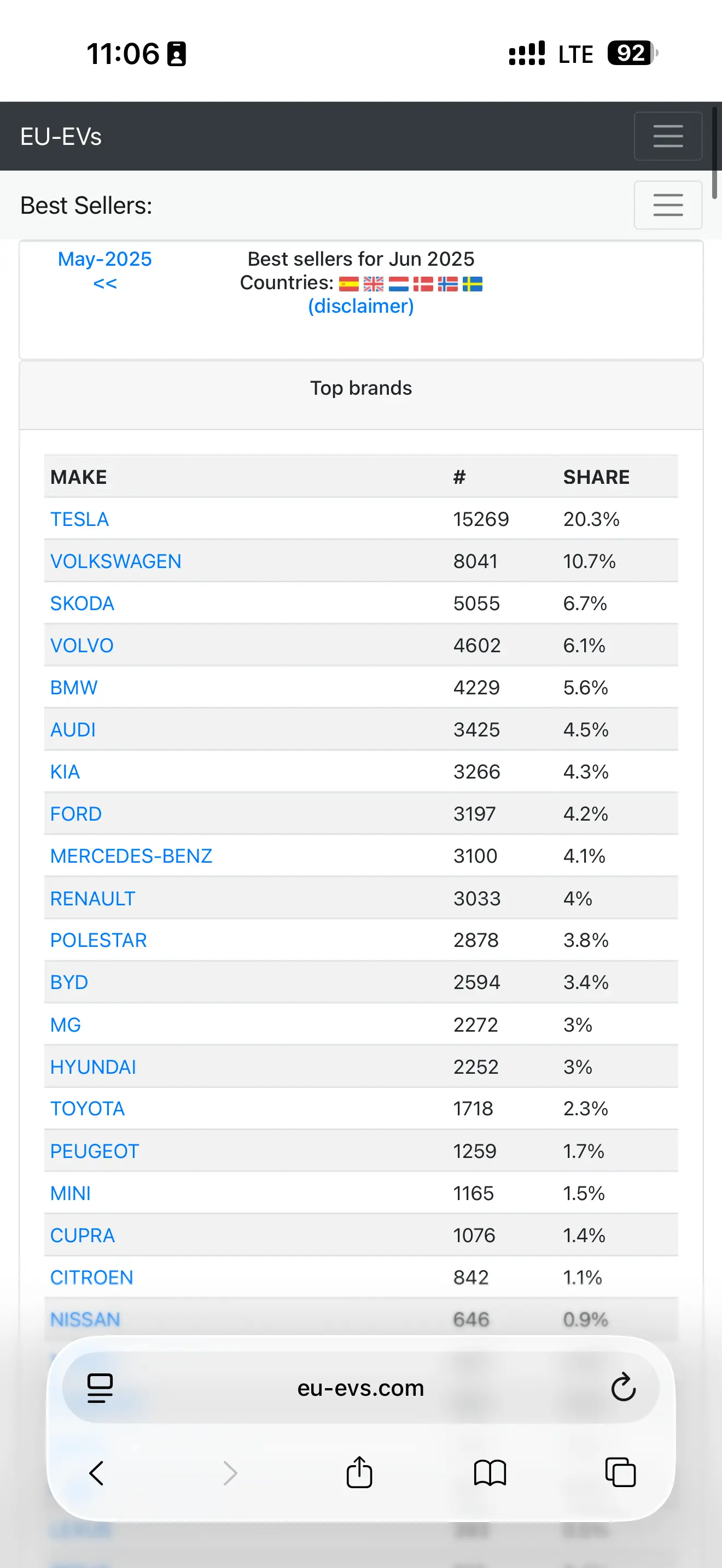Tap the eu-evs.com address field
This screenshot has height=1568, width=722.
360,1388
